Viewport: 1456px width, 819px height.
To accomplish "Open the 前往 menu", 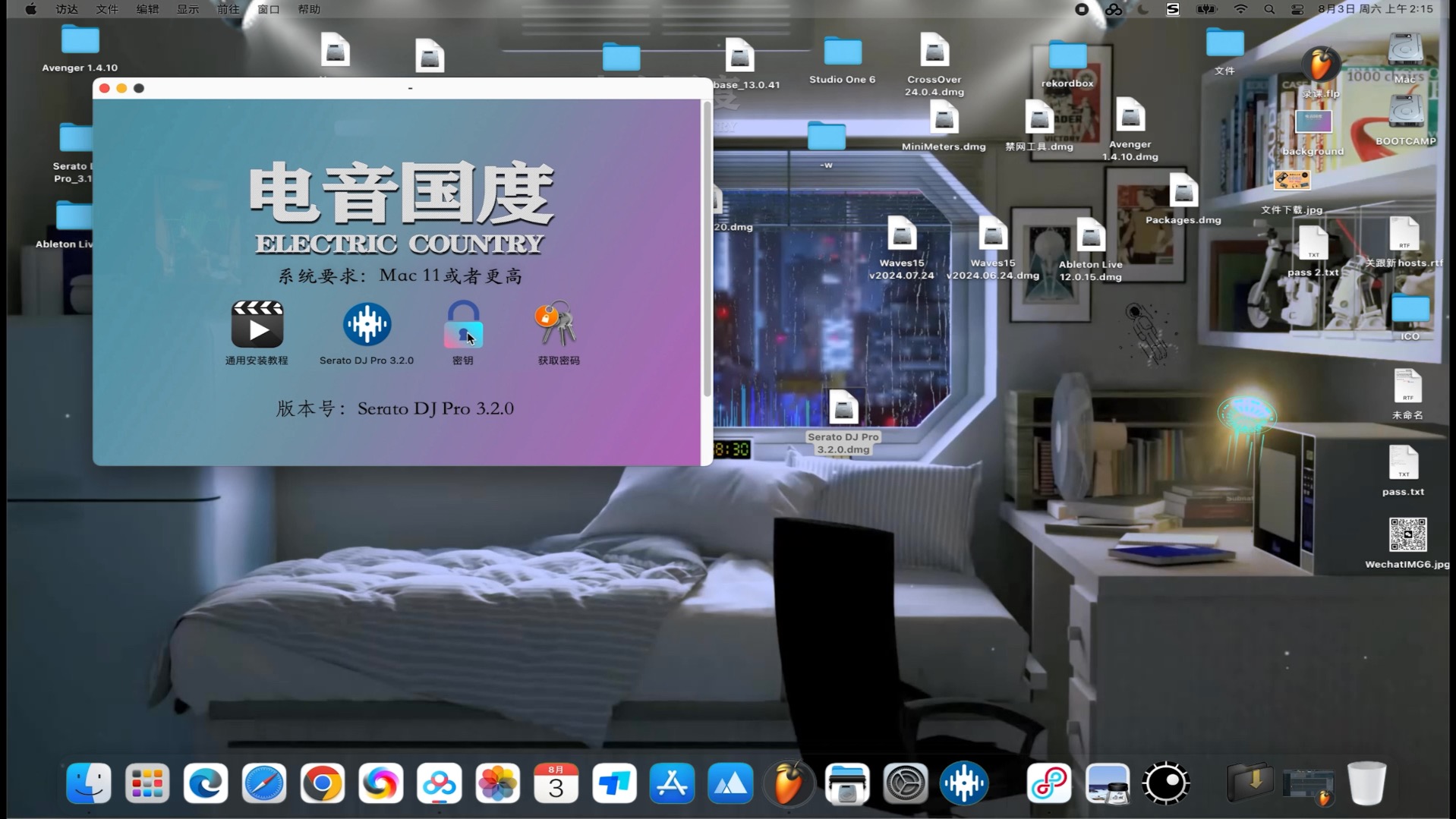I will pyautogui.click(x=228, y=9).
